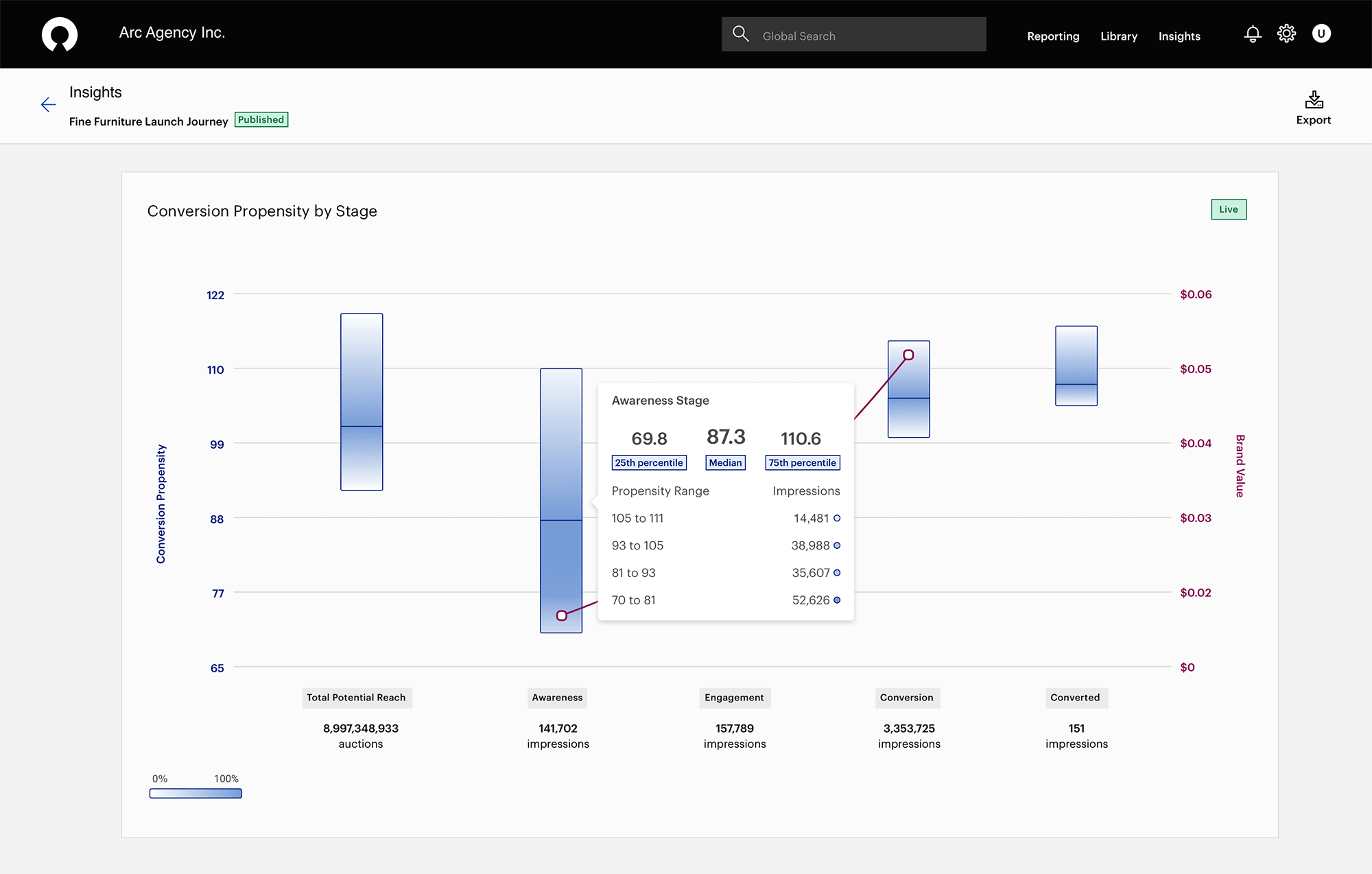
Task: Click the 0% to 100% gradient legend bar
Action: pos(196,793)
